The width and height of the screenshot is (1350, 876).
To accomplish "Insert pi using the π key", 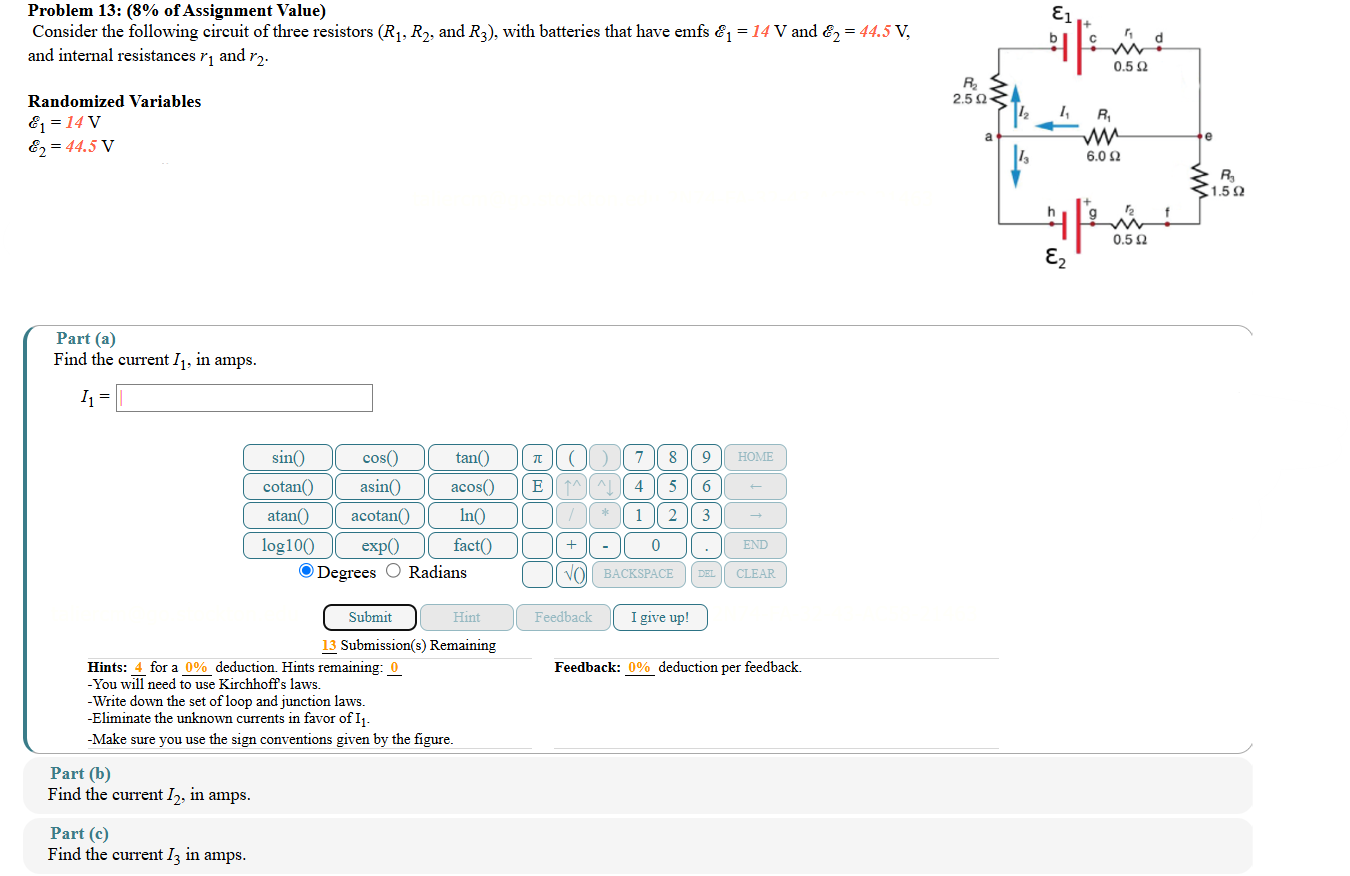I will [x=537, y=457].
